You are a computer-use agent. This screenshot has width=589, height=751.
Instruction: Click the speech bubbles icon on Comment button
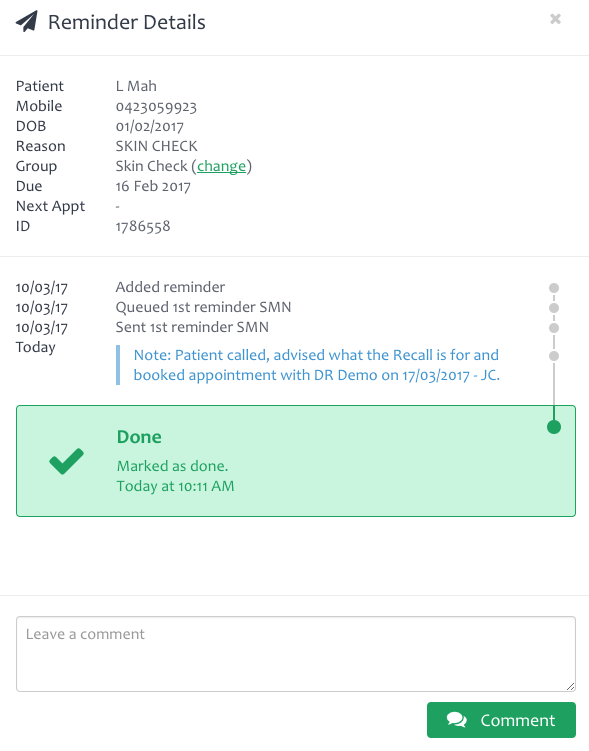456,719
